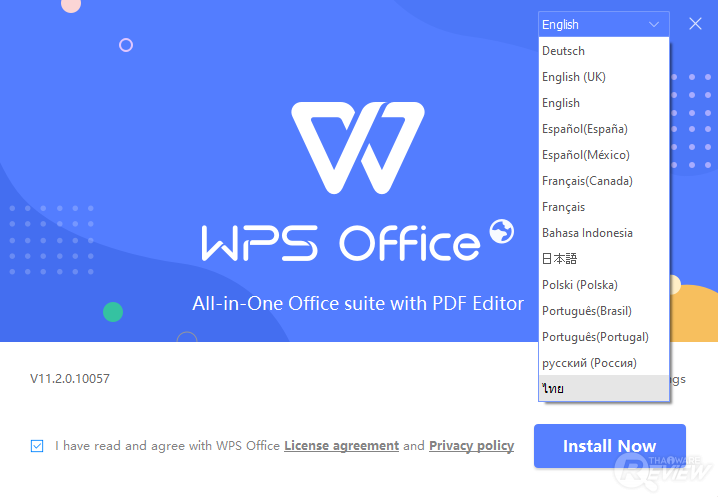Image resolution: width=718 pixels, height=497 pixels.
Task: Choose Français(Canada) option
Action: coord(604,181)
